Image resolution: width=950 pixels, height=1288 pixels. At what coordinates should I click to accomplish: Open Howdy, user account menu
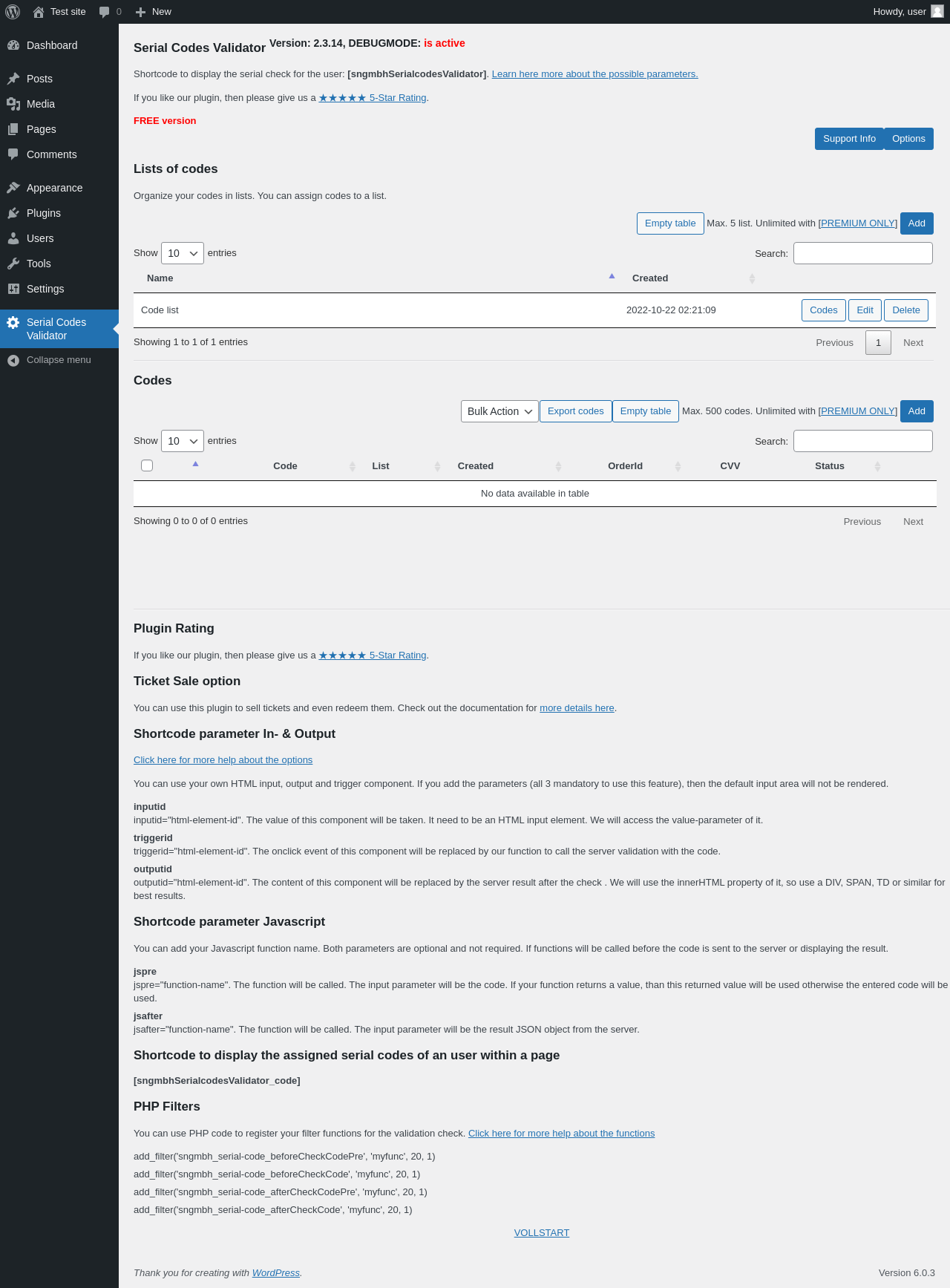click(x=908, y=12)
